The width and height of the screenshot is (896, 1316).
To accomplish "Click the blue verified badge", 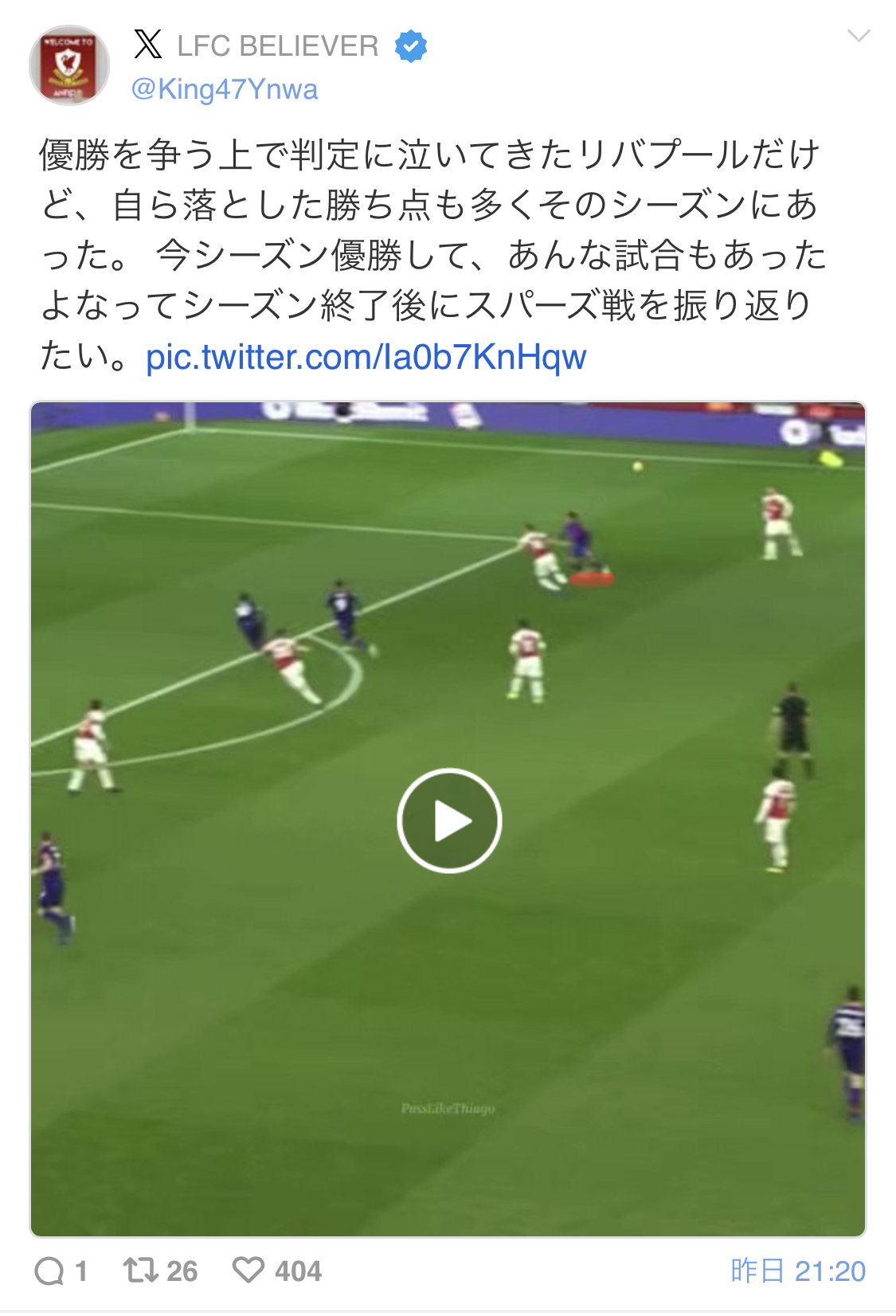I will pyautogui.click(x=411, y=46).
